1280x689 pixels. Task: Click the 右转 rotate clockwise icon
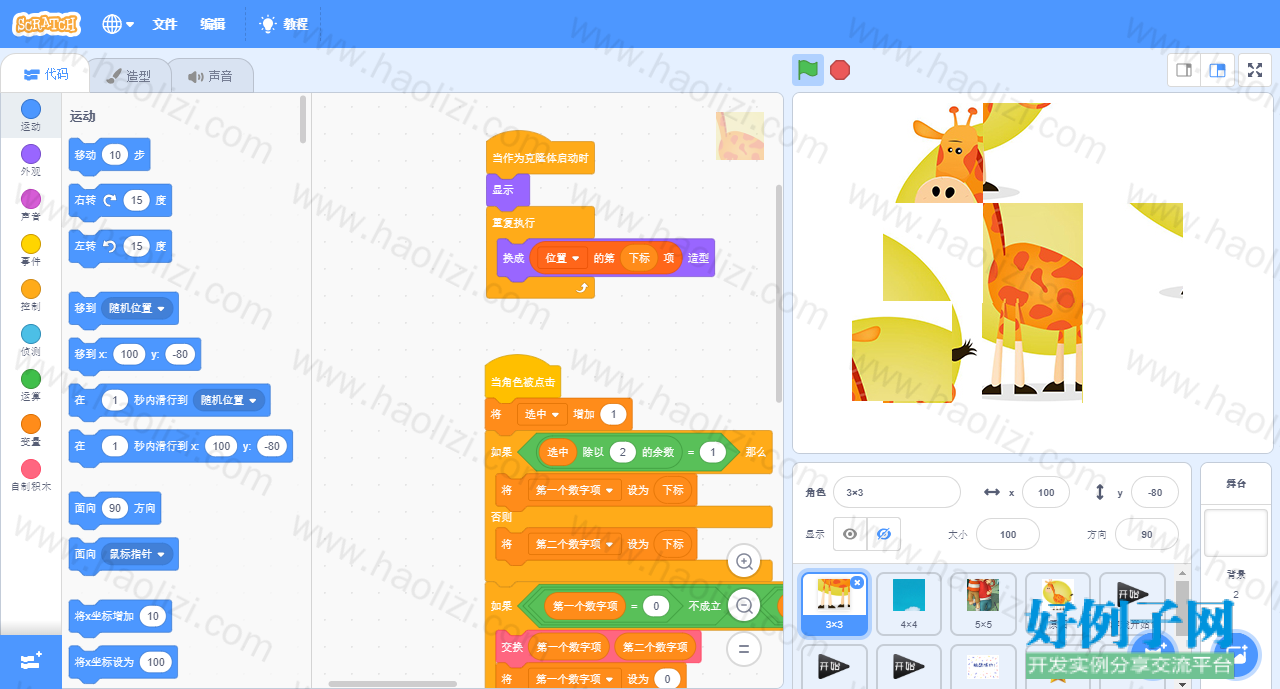[x=110, y=200]
